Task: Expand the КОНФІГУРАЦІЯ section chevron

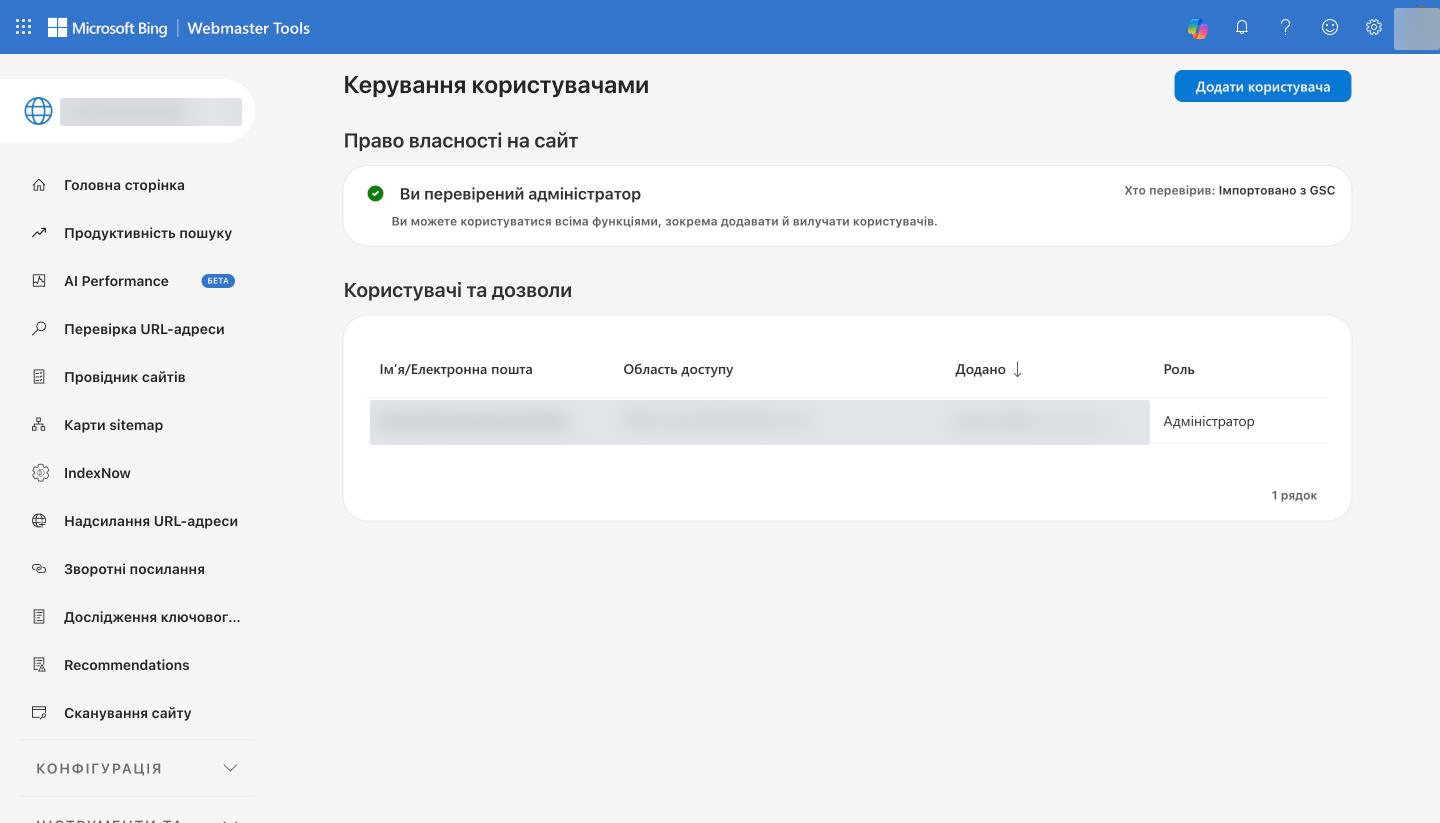Action: pos(230,768)
